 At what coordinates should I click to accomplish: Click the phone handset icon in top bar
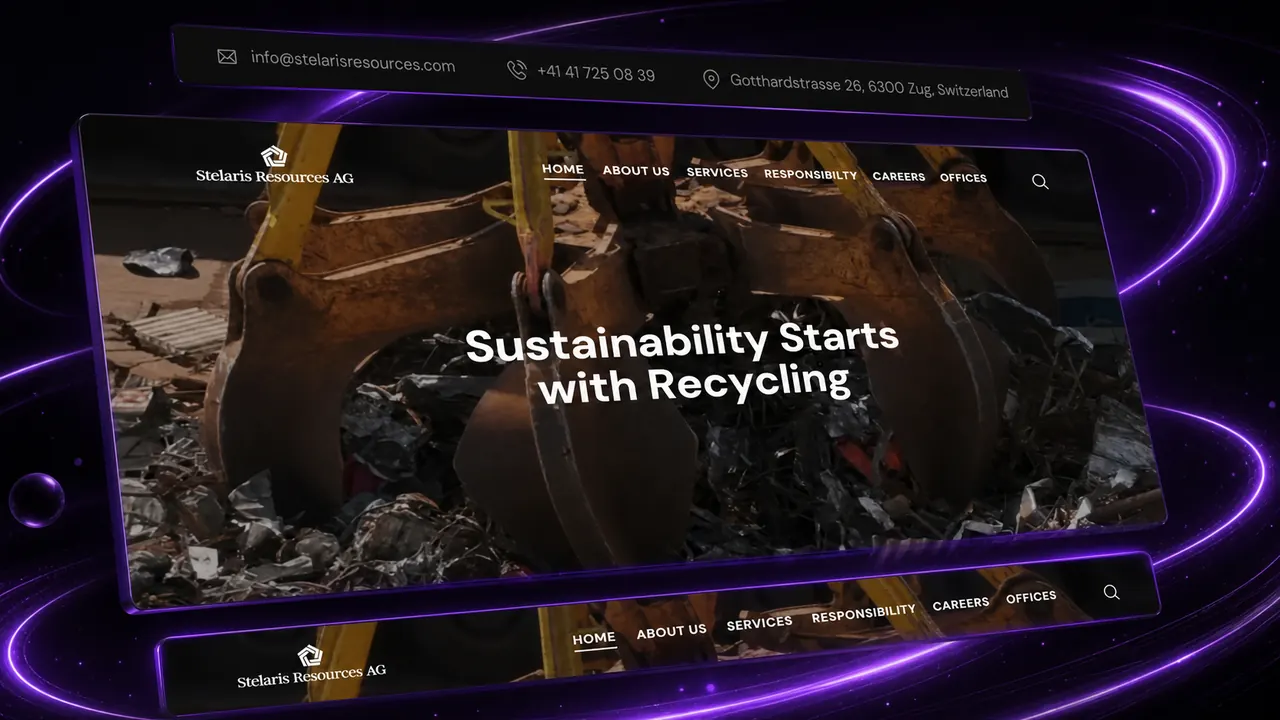(x=517, y=70)
